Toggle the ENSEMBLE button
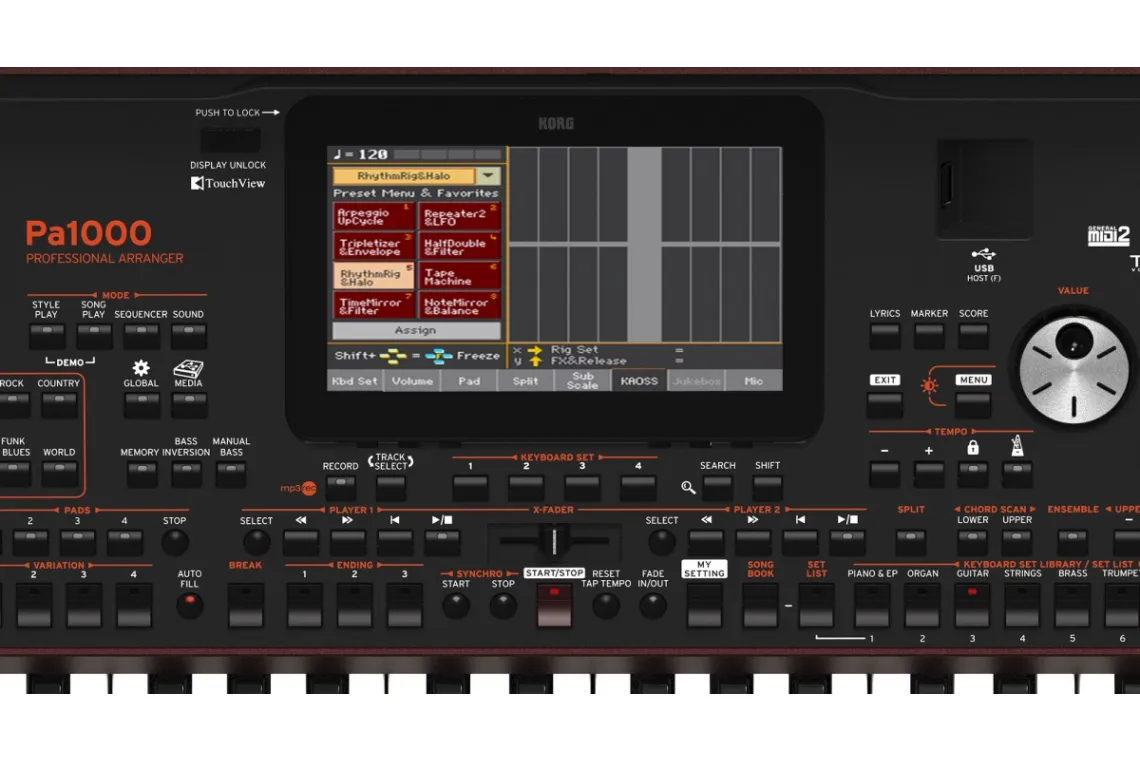1140x760 pixels. pos(1072,543)
